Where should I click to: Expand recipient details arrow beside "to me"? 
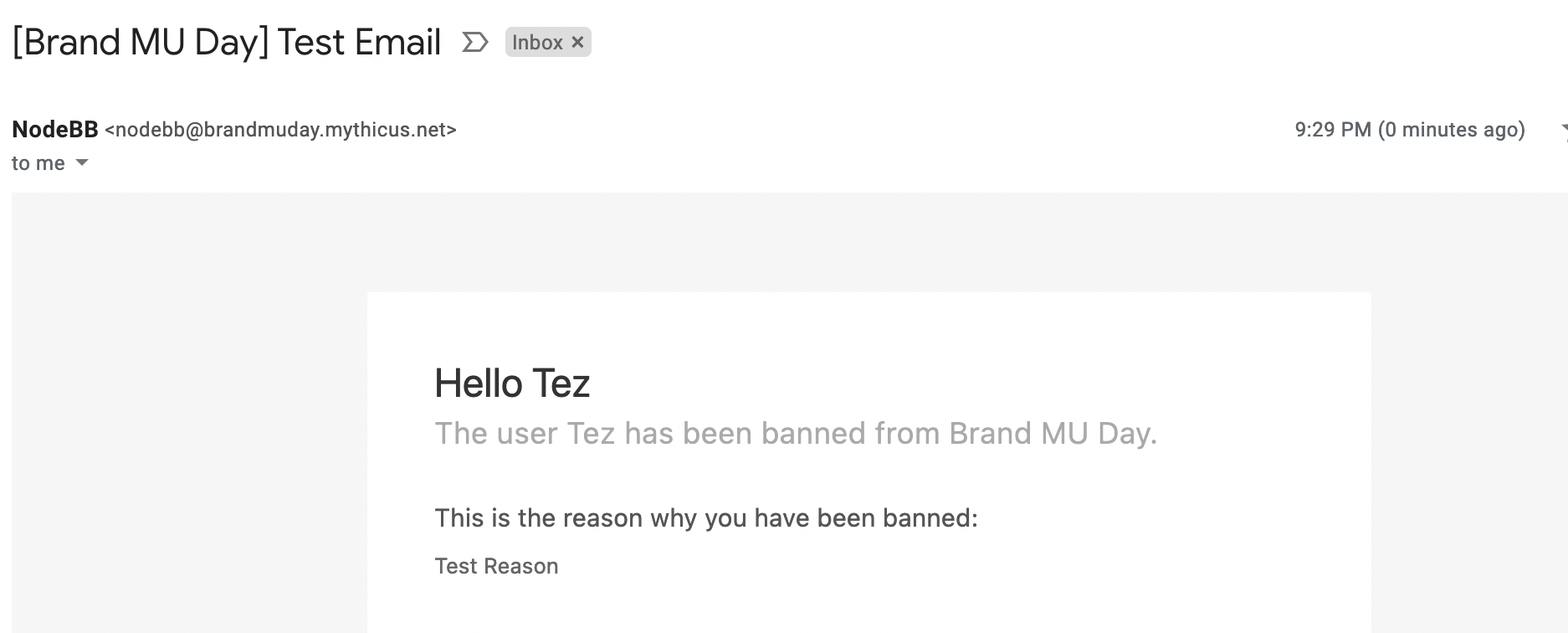tap(82, 162)
